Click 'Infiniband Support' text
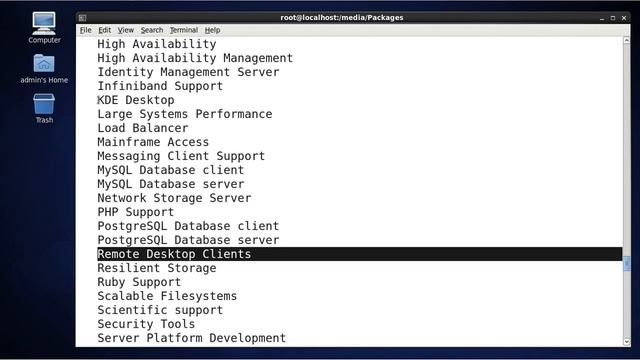 [x=160, y=86]
